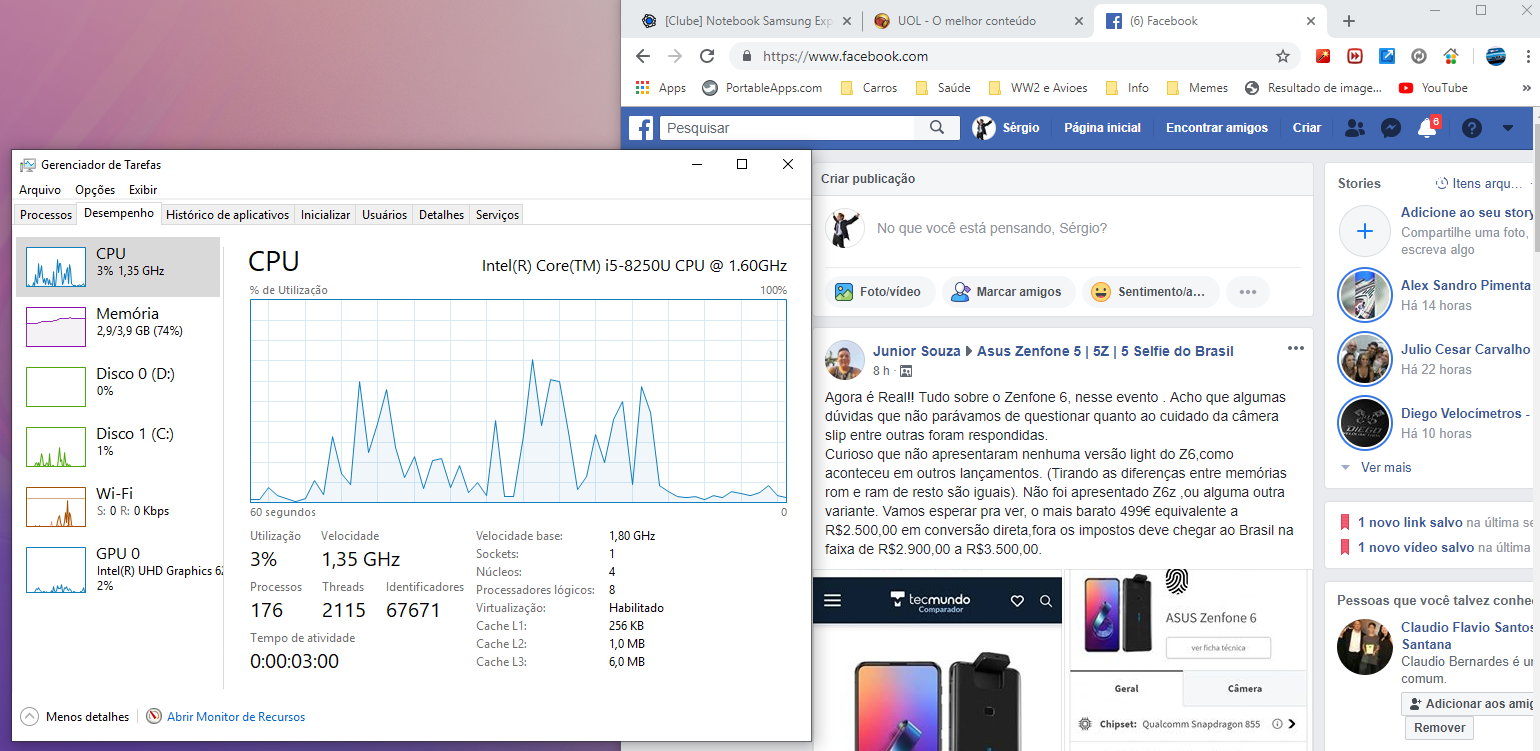
Task: Select Memória in the performance sidebar
Action: click(x=118, y=327)
